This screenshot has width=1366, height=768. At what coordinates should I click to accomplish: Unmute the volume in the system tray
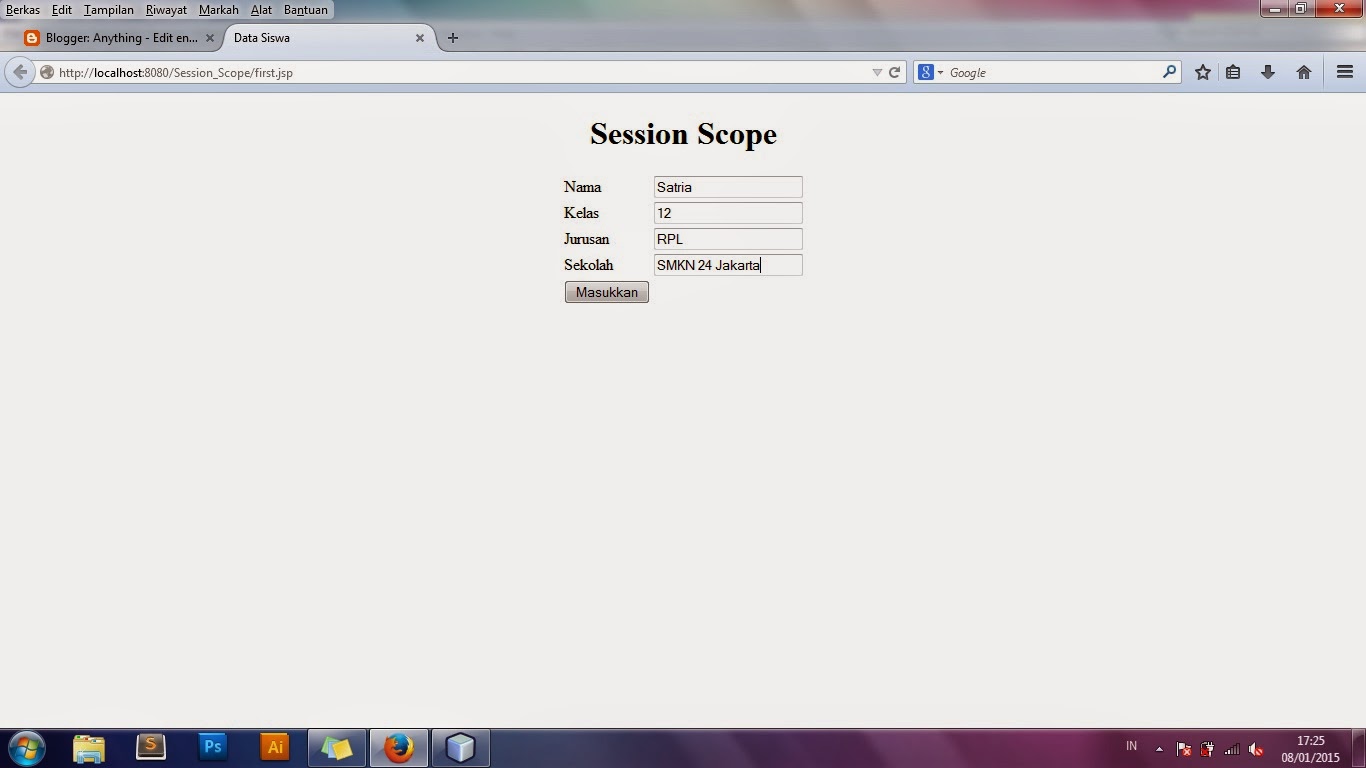pyautogui.click(x=1256, y=747)
